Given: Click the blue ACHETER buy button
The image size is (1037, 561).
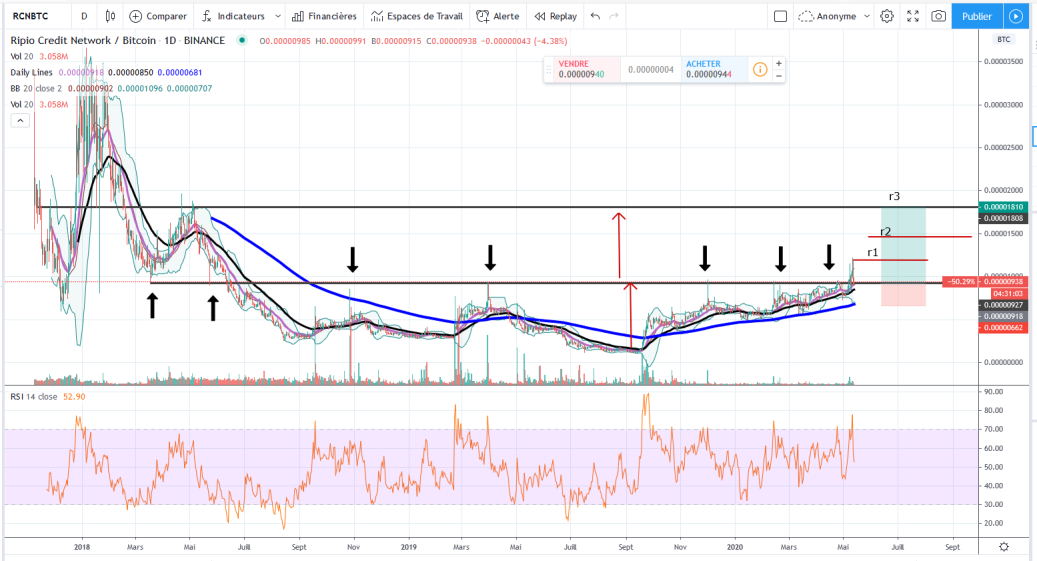Looking at the screenshot, I should [x=713, y=69].
